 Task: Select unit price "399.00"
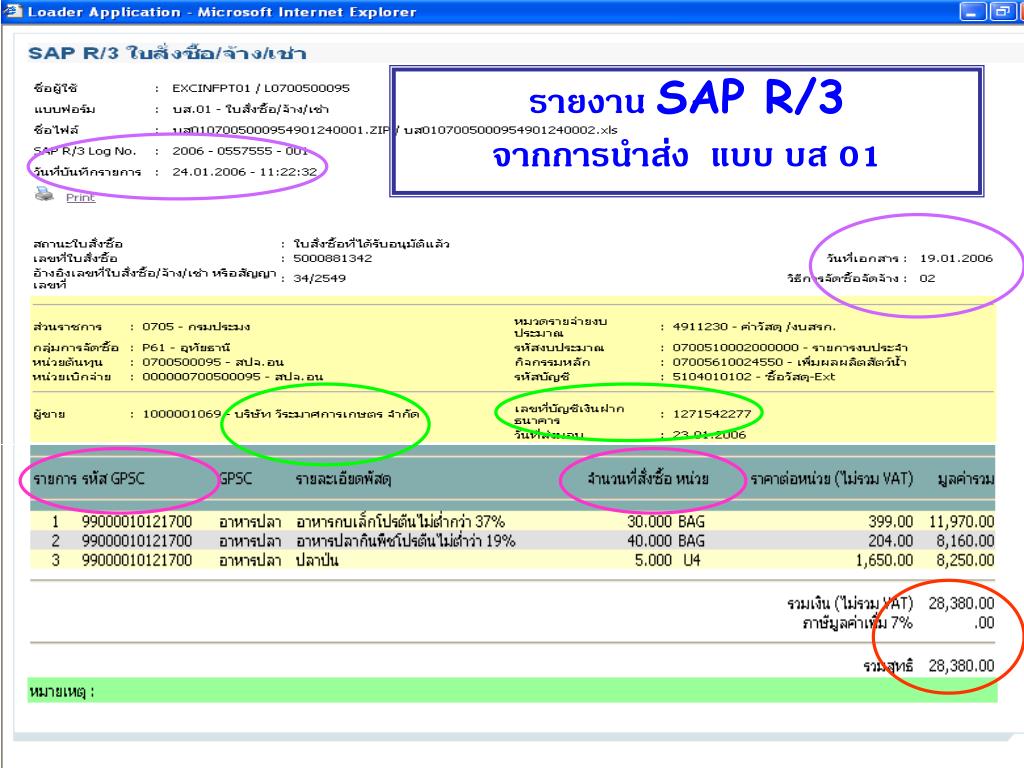890,522
